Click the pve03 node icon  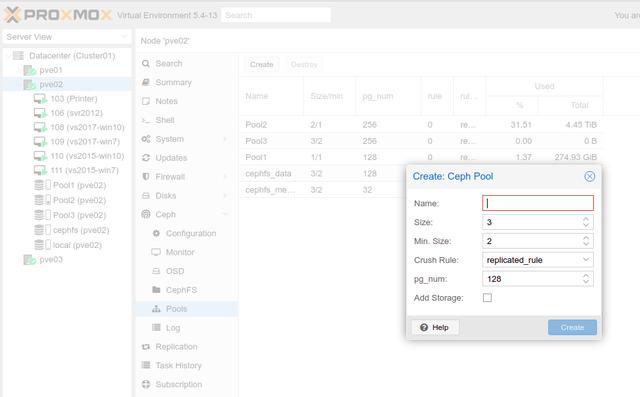point(30,259)
